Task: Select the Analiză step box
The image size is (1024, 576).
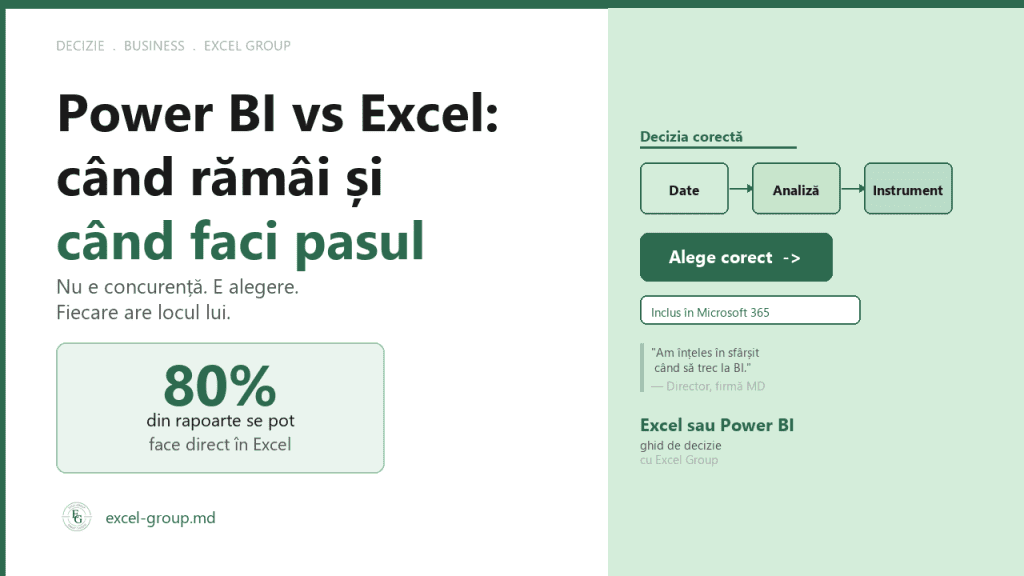Action: tap(796, 189)
